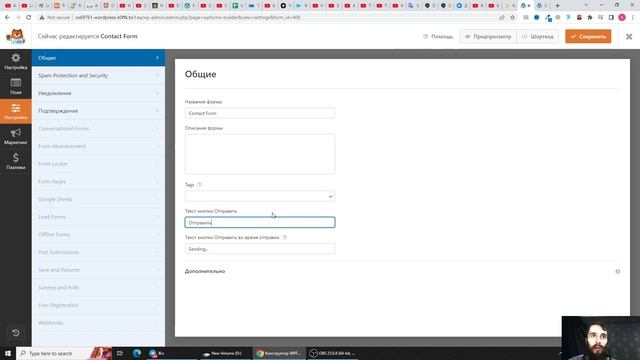
Task: Open the Chrome profile avatar
Action: [622, 18]
